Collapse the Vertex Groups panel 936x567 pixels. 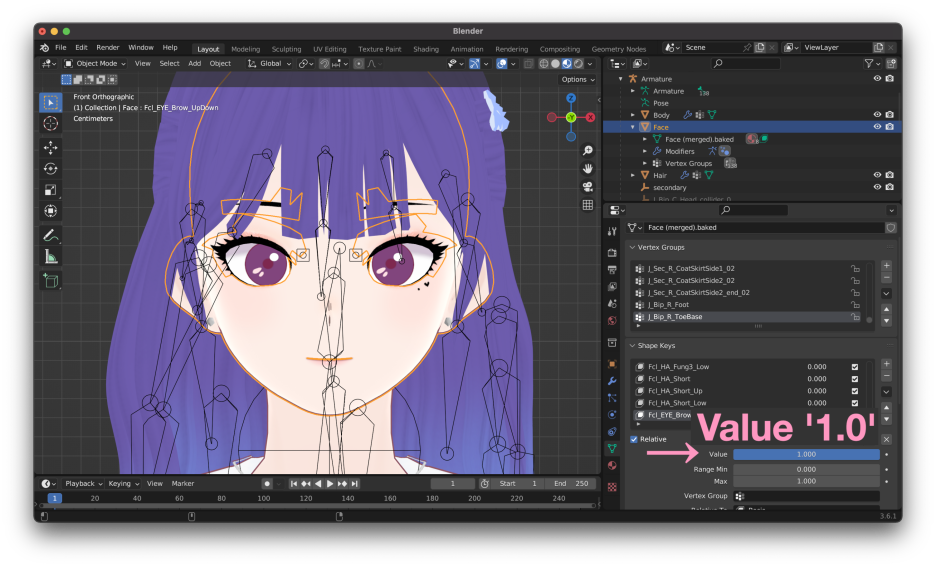(633, 247)
